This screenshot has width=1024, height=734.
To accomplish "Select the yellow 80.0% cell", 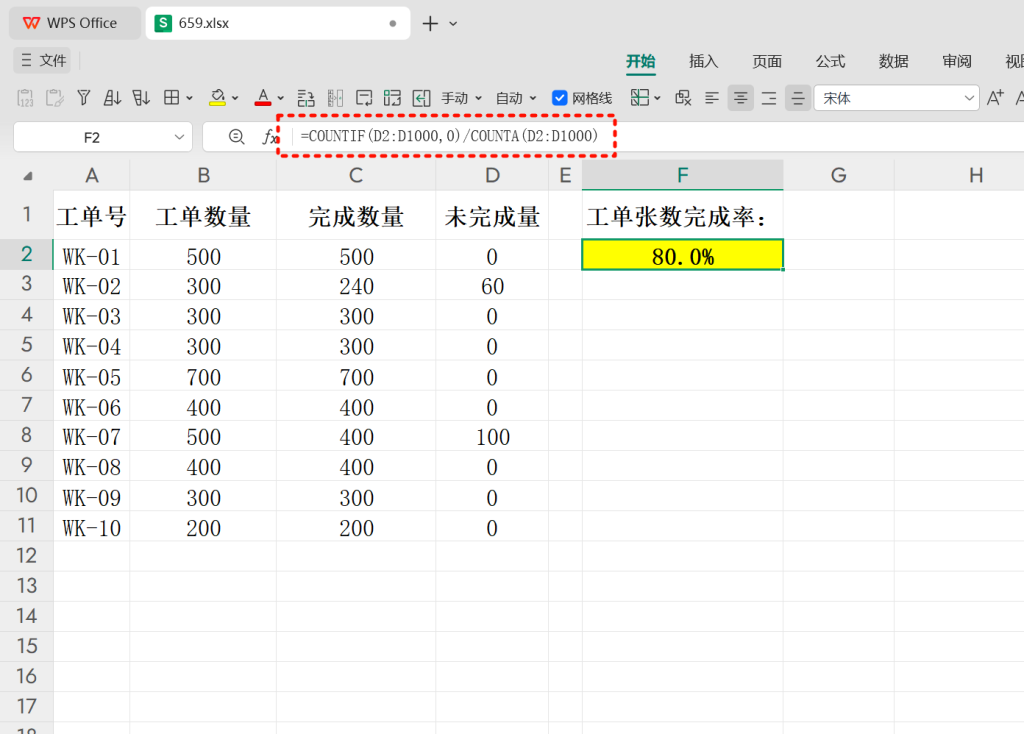I will (x=682, y=255).
